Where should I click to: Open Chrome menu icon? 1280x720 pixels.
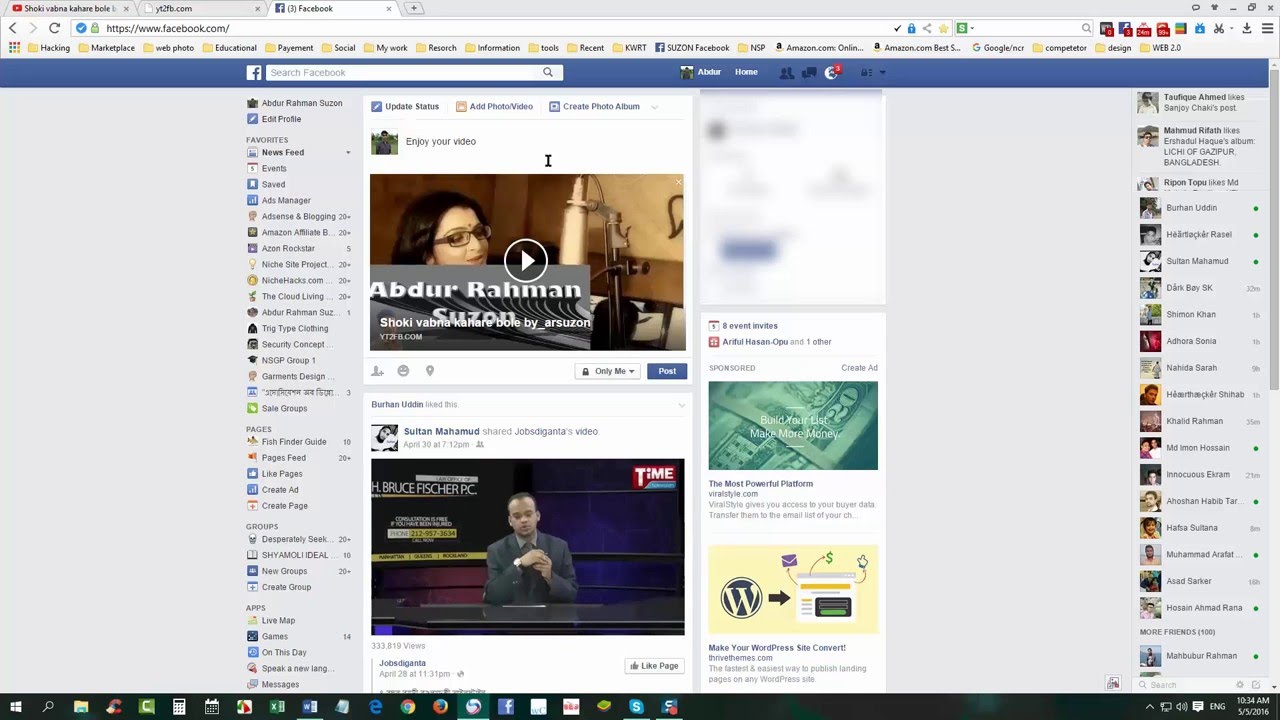pyautogui.click(x=1267, y=28)
